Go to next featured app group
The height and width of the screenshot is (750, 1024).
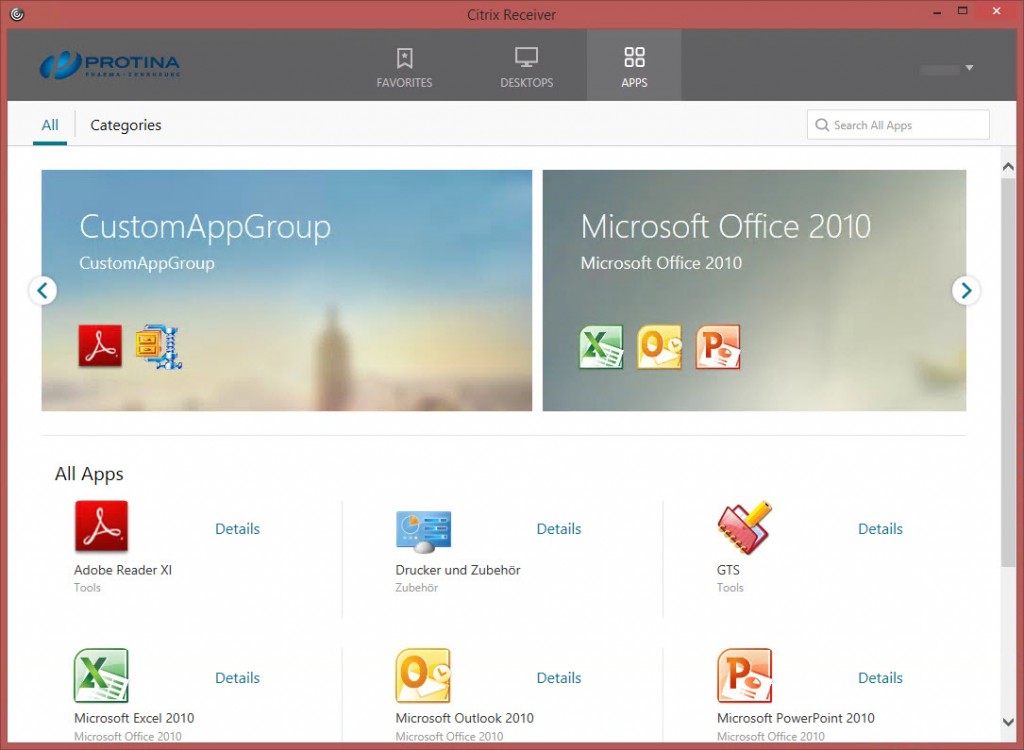[x=965, y=290]
